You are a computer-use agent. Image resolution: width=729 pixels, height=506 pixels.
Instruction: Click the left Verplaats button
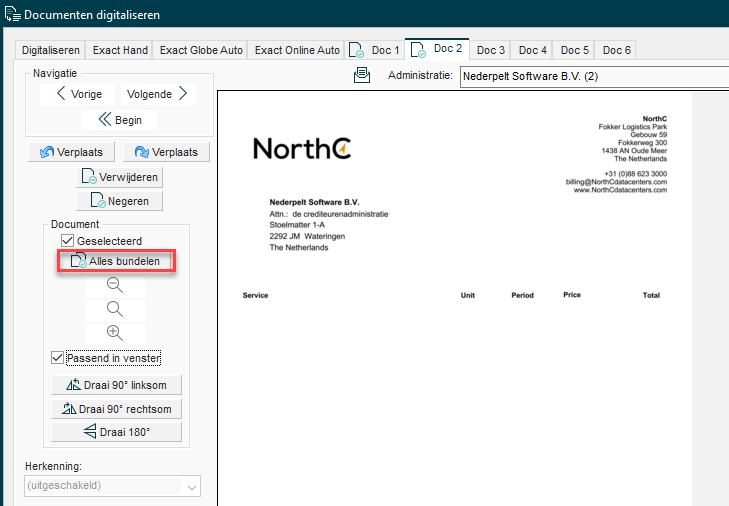click(72, 152)
